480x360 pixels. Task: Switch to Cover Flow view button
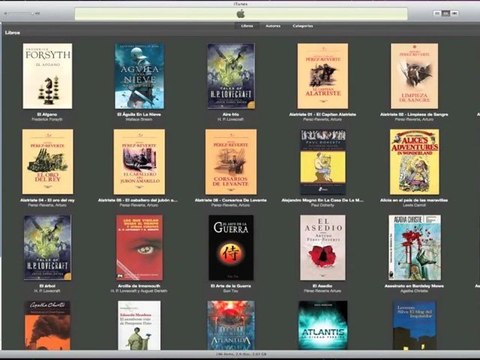pyautogui.click(x=454, y=13)
